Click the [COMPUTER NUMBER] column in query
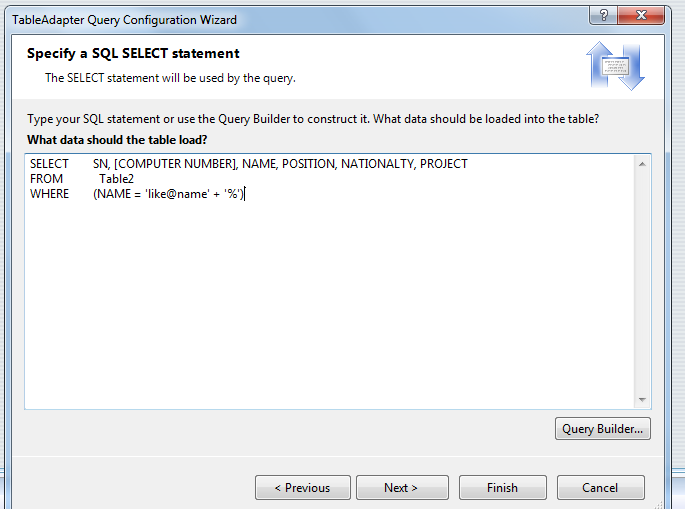The height and width of the screenshot is (509, 685). coord(176,164)
